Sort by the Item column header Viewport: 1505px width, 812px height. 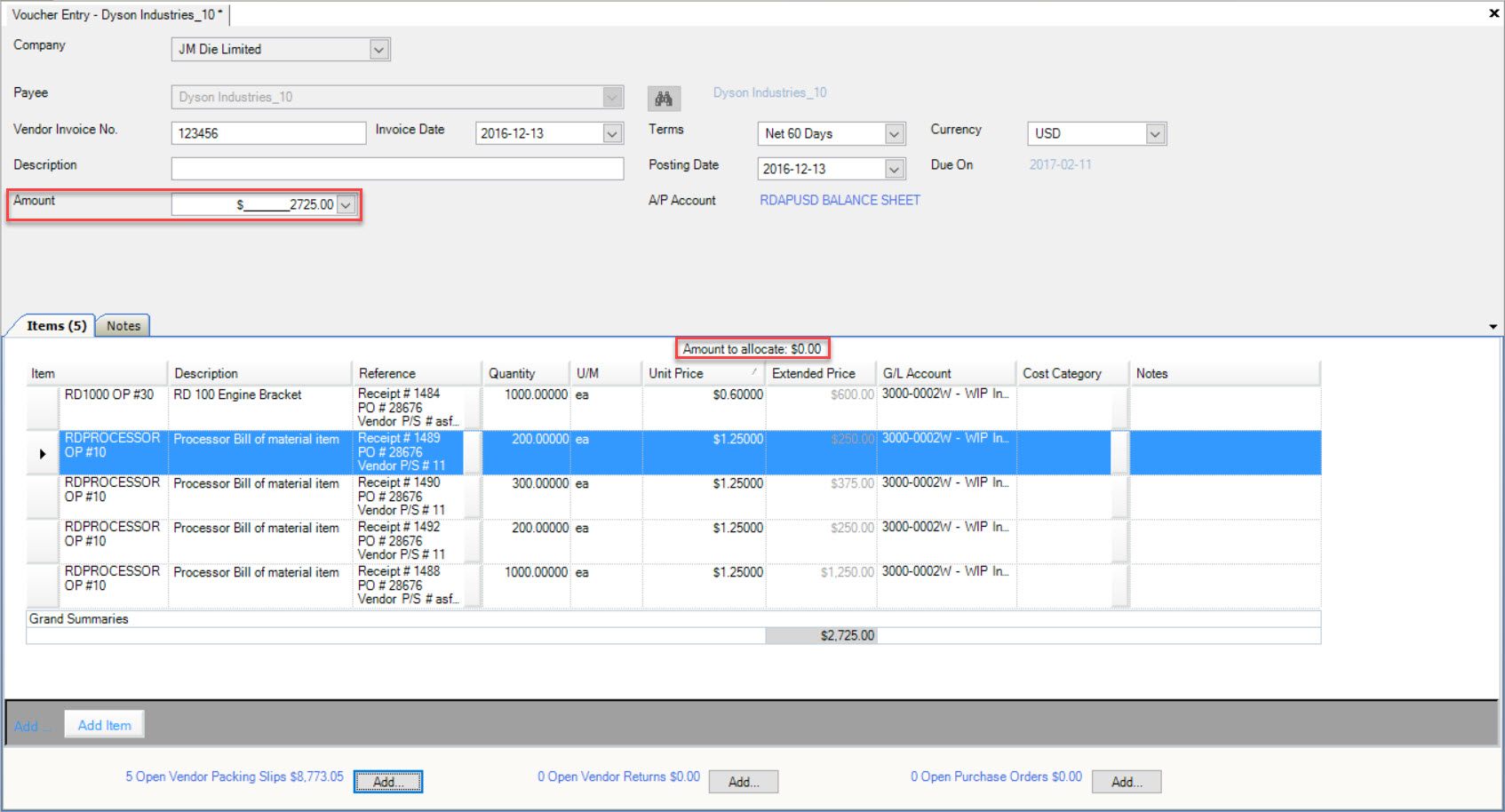point(97,373)
